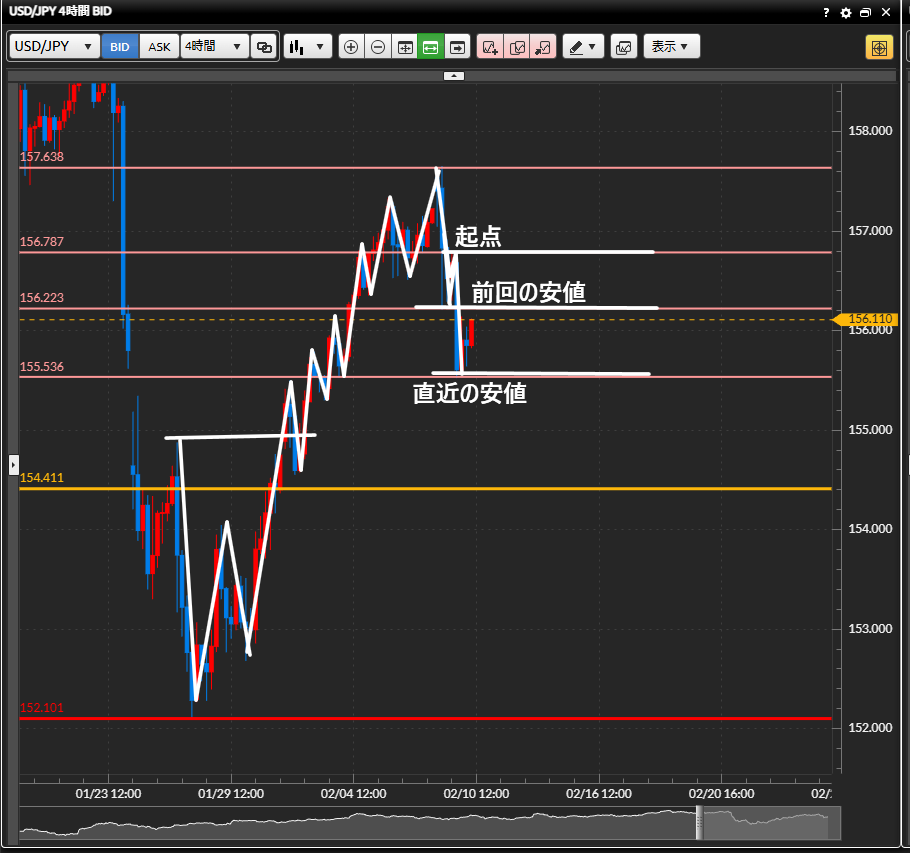Open the drawing pen tool menu

(x=583, y=47)
